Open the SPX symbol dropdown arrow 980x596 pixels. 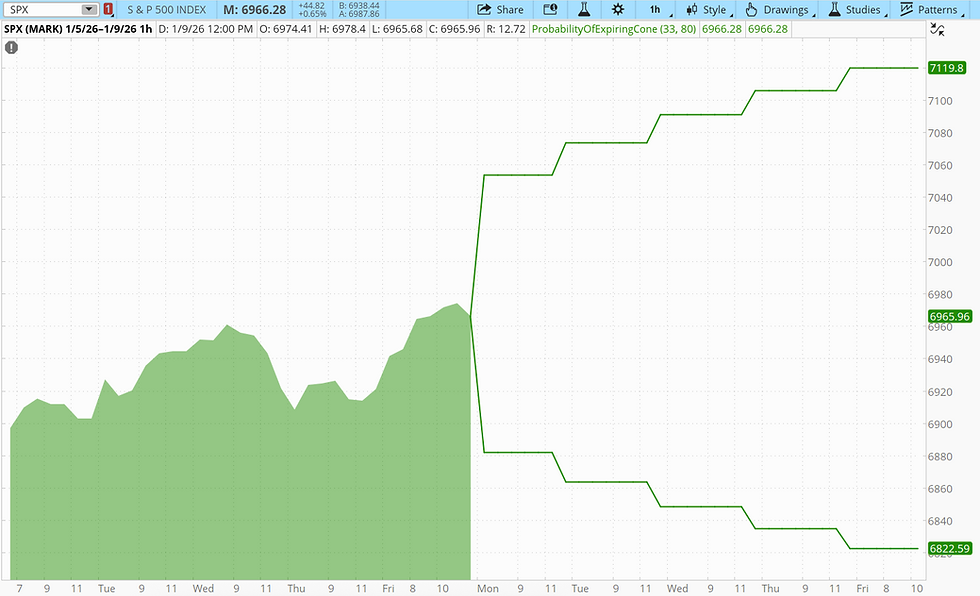(89, 9)
